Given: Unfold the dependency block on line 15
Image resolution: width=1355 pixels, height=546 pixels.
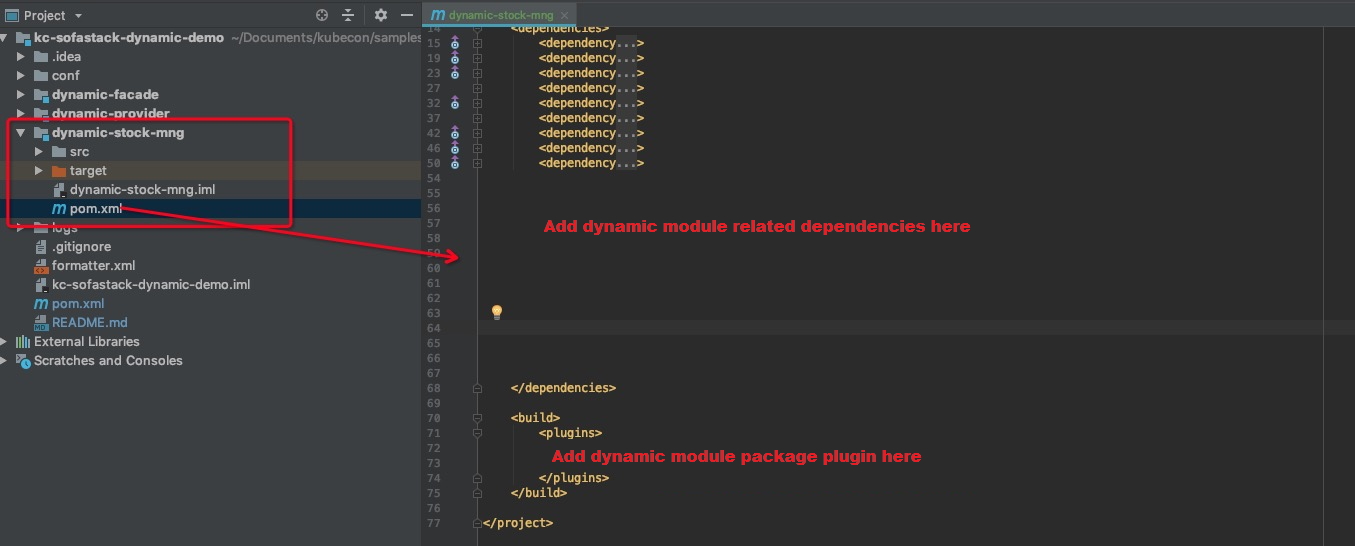Looking at the screenshot, I should click(x=477, y=43).
